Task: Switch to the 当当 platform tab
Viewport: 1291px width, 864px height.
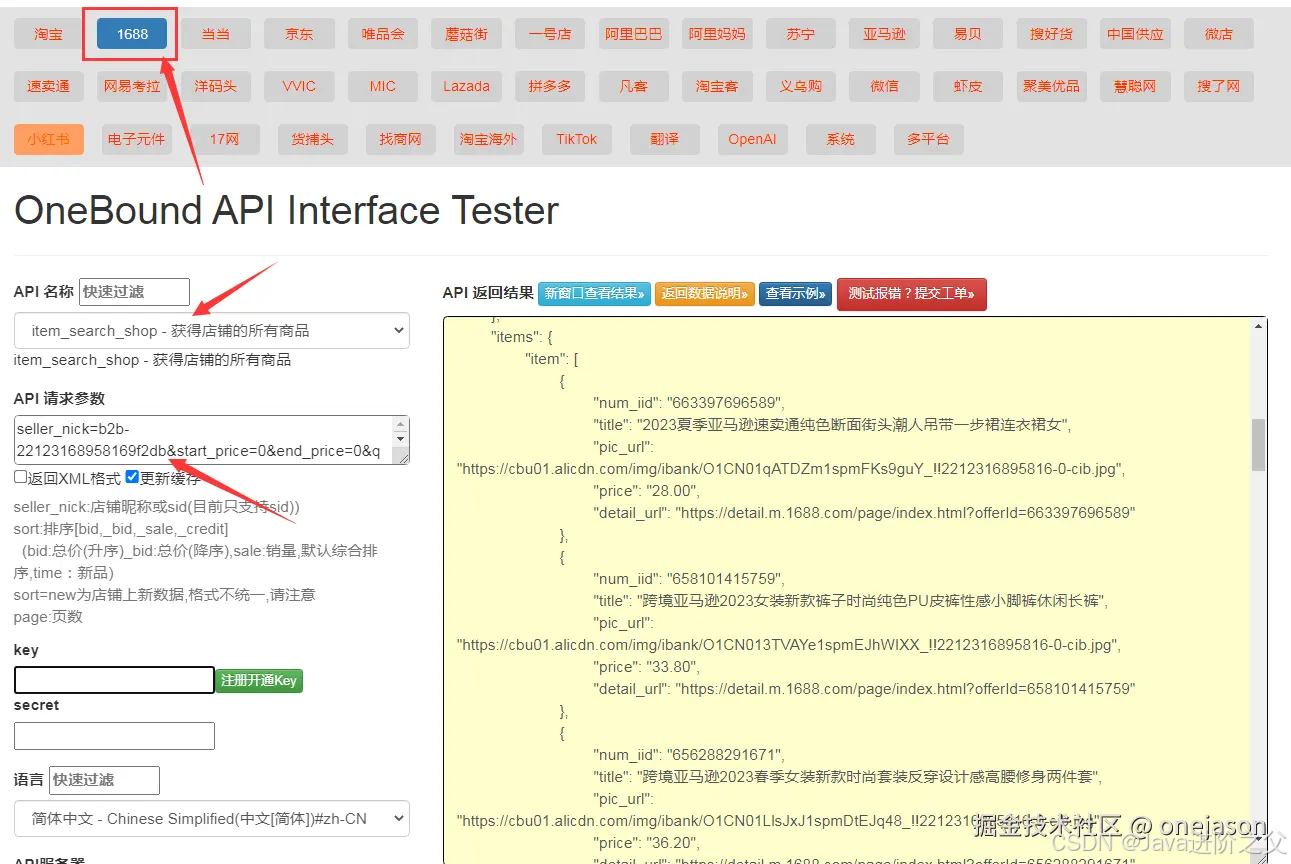Action: tap(215, 34)
